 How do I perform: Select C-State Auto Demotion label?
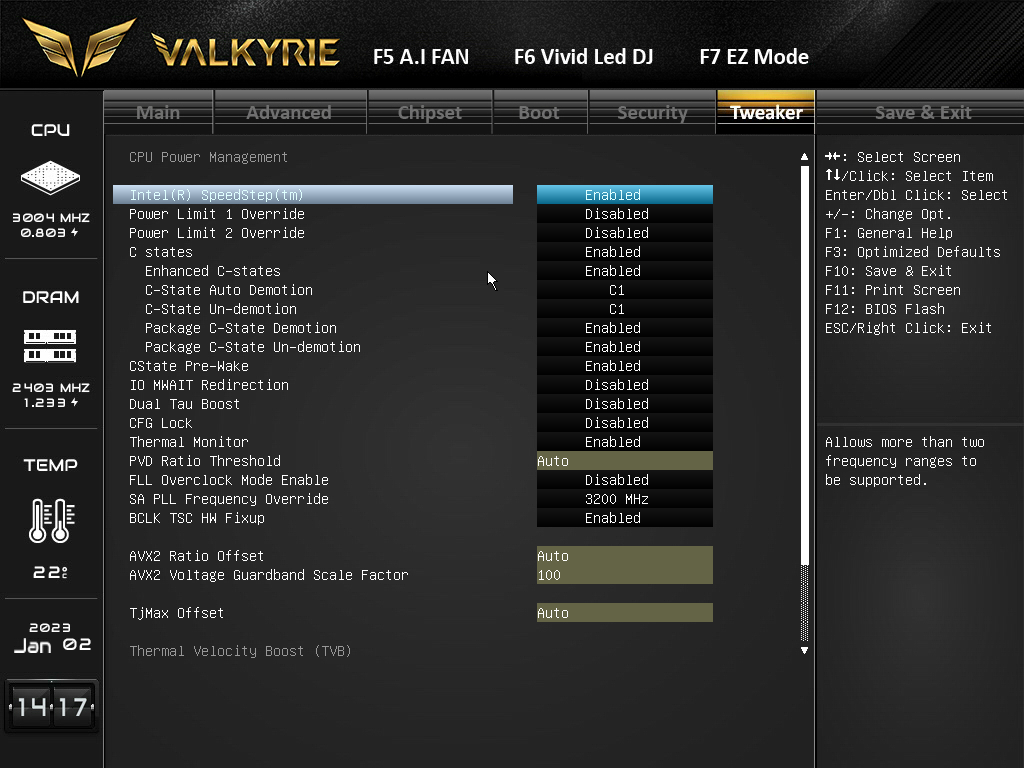click(x=229, y=289)
